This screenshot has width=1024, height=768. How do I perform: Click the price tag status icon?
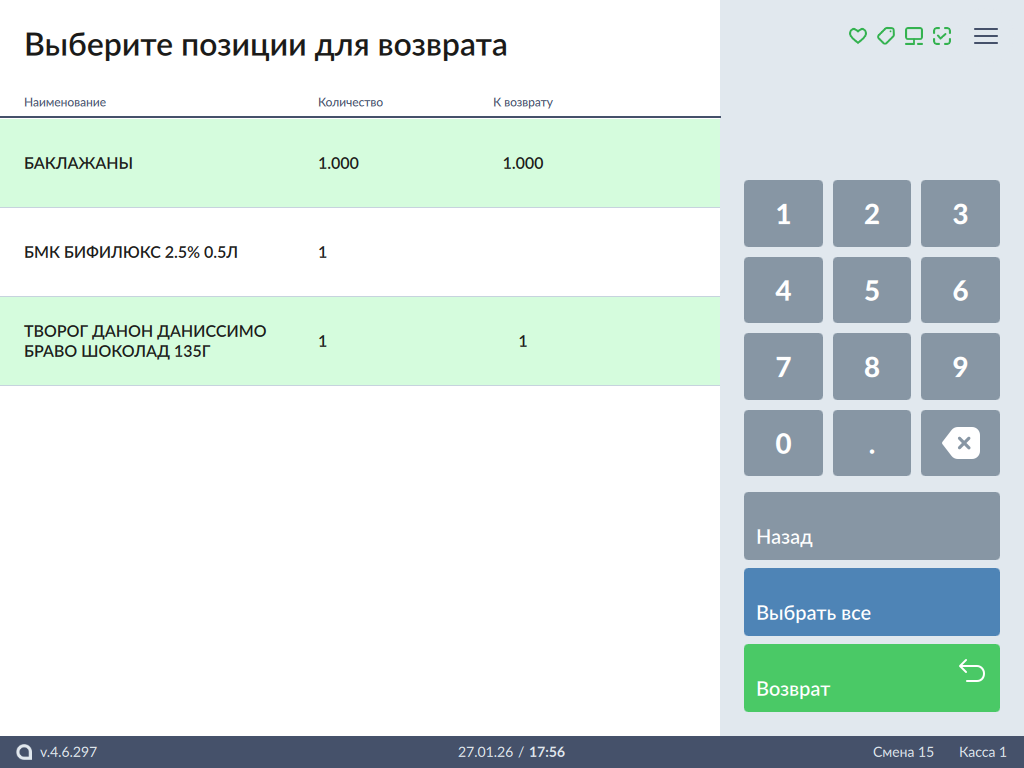click(x=885, y=36)
